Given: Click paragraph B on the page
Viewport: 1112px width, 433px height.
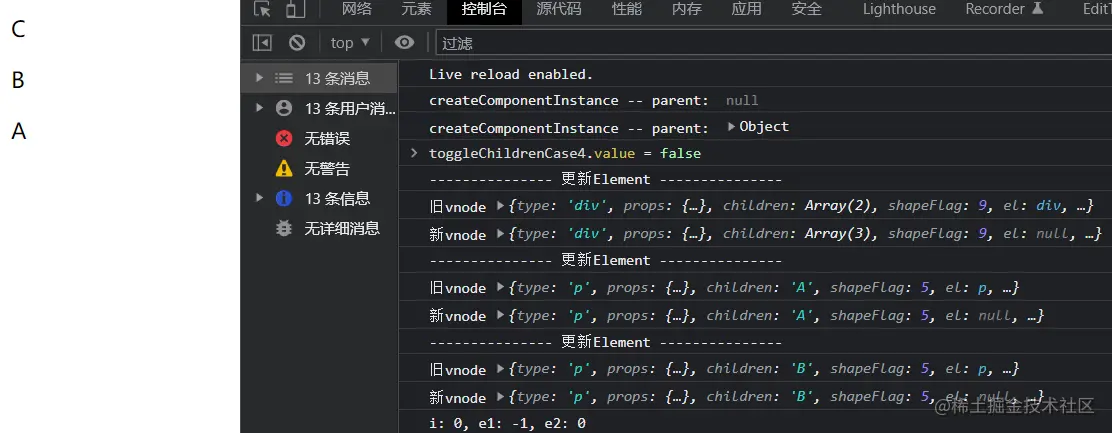Looking at the screenshot, I should click(x=18, y=80).
